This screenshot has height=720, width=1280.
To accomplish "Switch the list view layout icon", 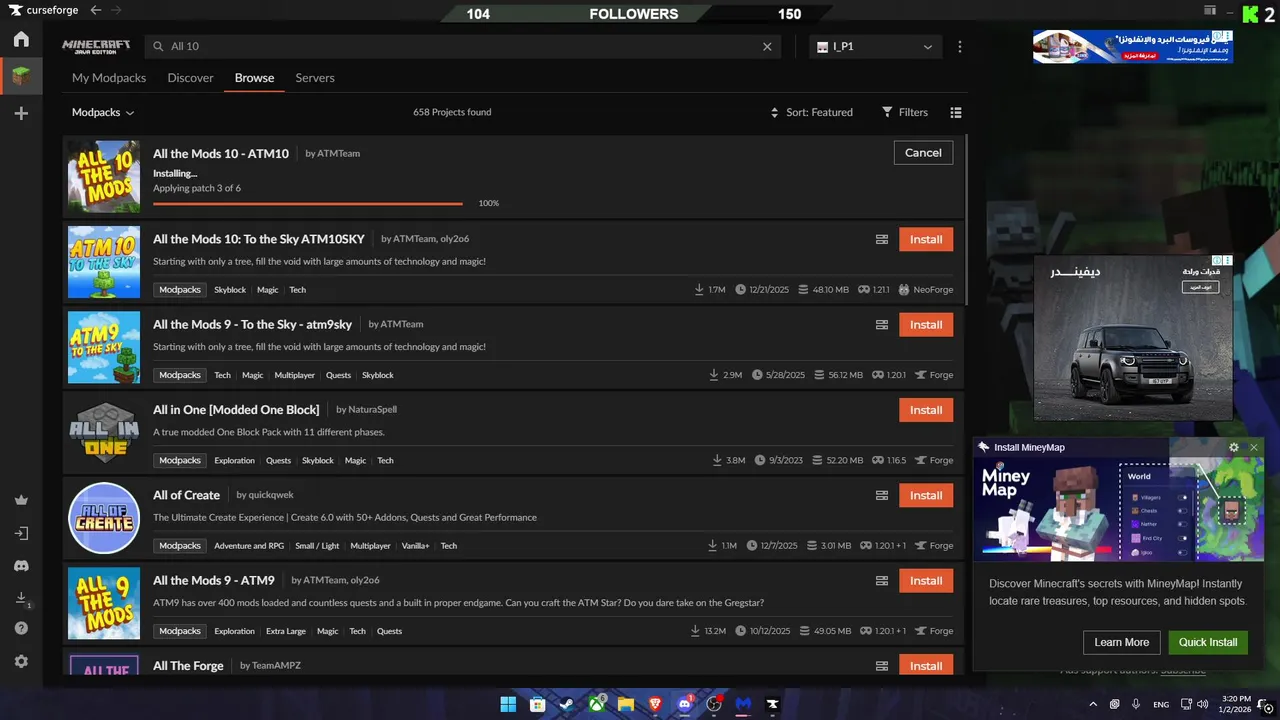I will (955, 113).
